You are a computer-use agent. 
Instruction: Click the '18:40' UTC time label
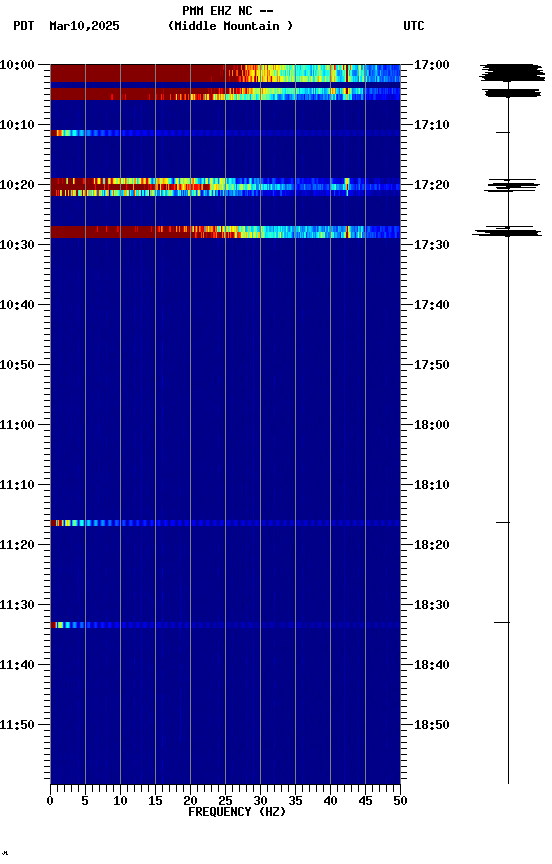tap(431, 665)
